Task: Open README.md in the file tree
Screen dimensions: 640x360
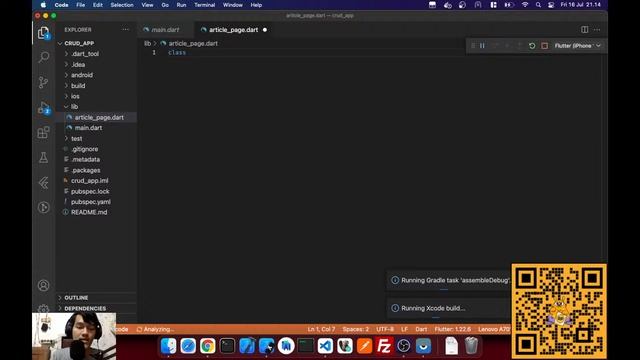Action: tap(96, 213)
